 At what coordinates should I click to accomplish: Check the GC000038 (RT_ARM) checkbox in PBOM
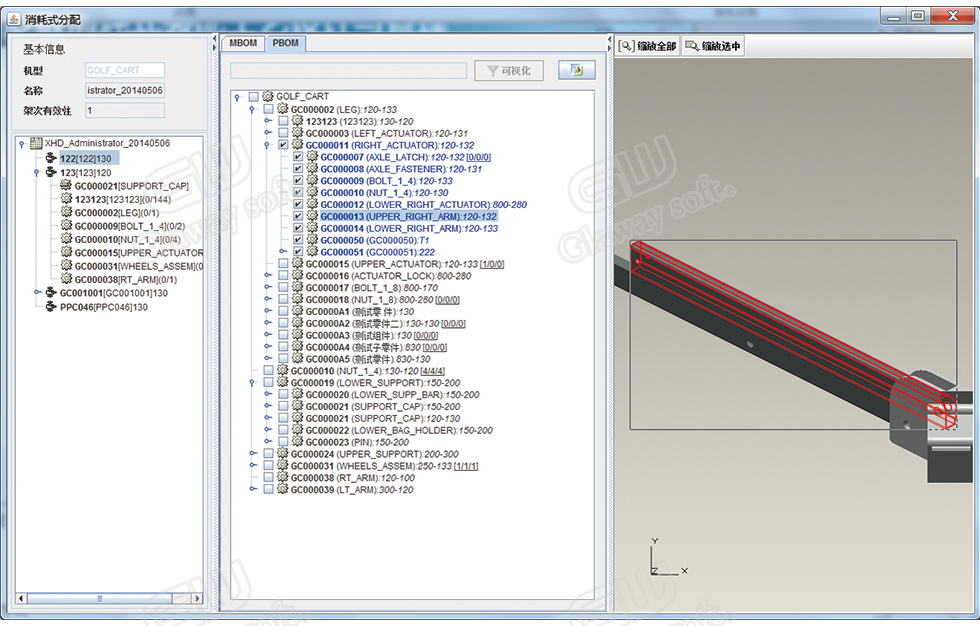point(269,477)
